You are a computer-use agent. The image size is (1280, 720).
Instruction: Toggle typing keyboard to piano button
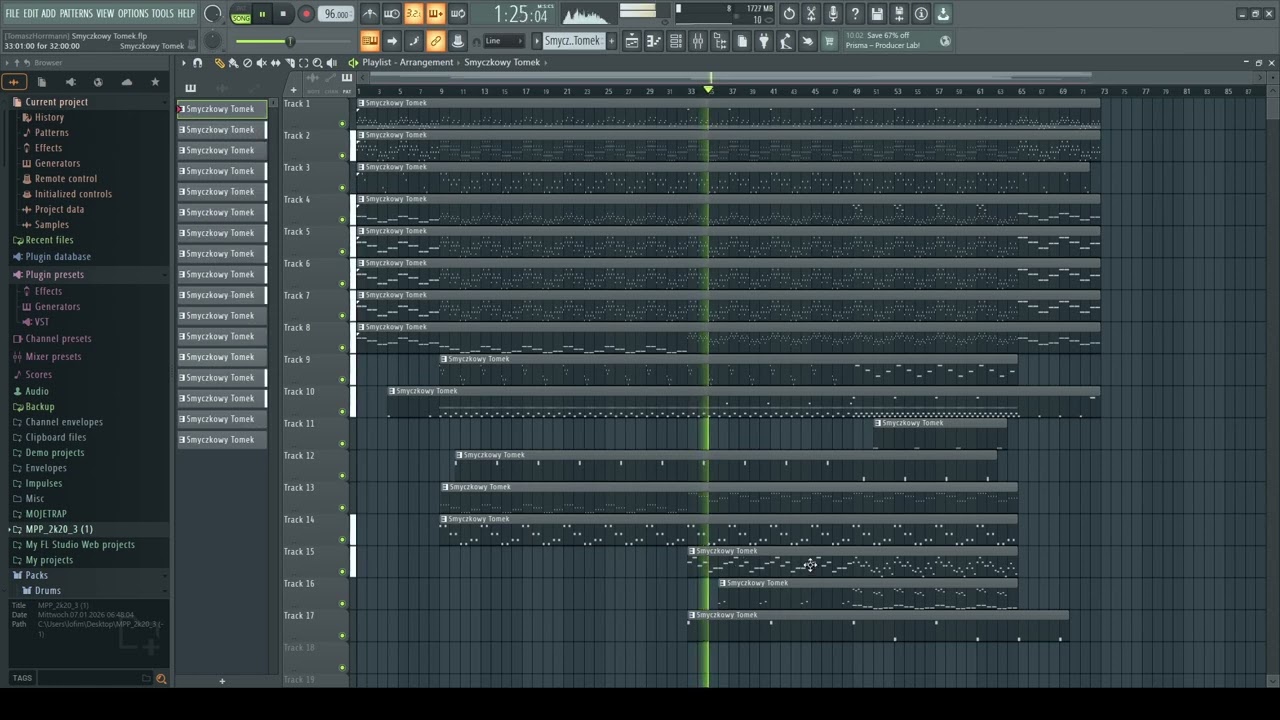click(x=369, y=41)
